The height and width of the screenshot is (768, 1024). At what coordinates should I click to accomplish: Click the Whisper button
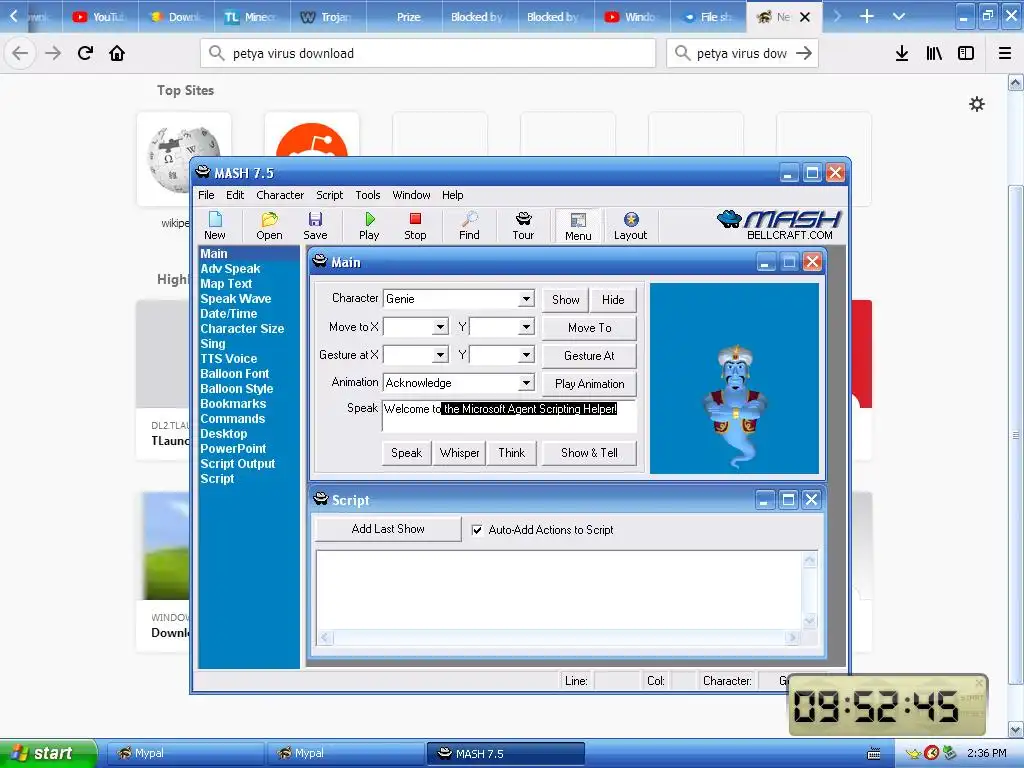(459, 453)
